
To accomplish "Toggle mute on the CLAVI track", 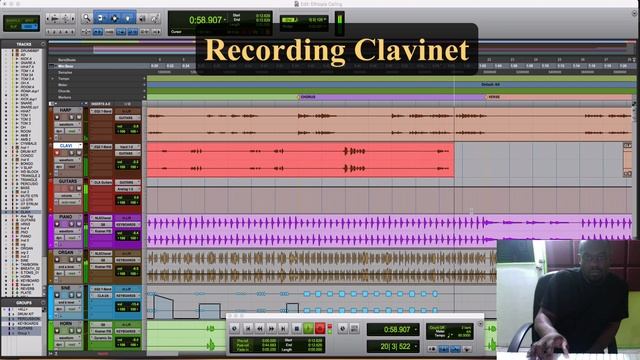I will pos(78,153).
